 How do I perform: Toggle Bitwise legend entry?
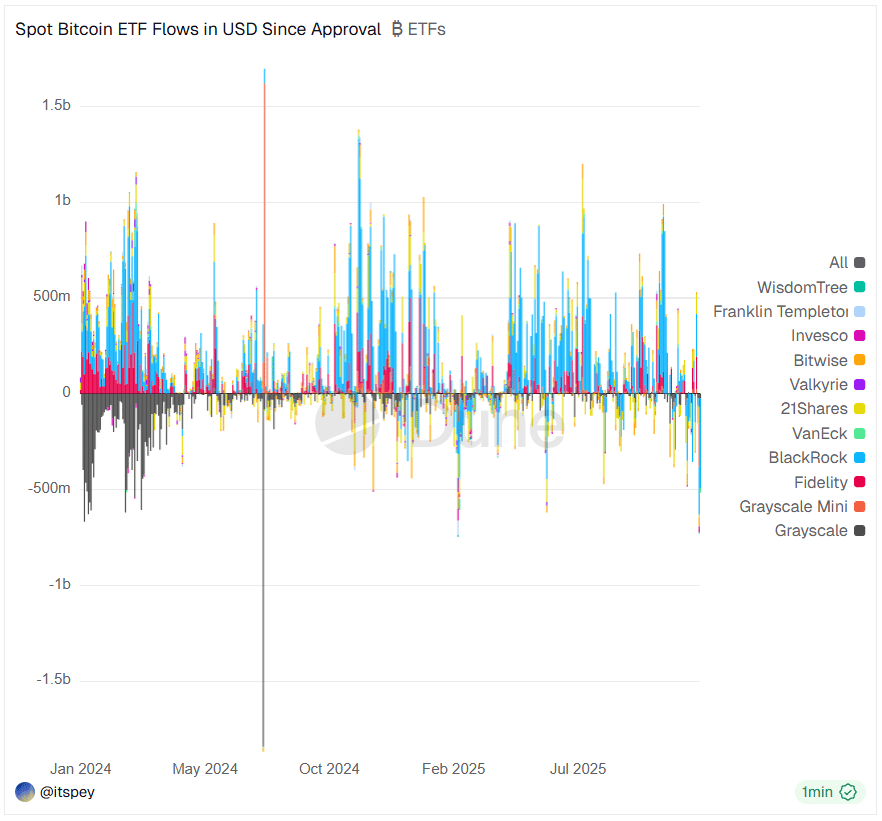pyautogui.click(x=829, y=360)
